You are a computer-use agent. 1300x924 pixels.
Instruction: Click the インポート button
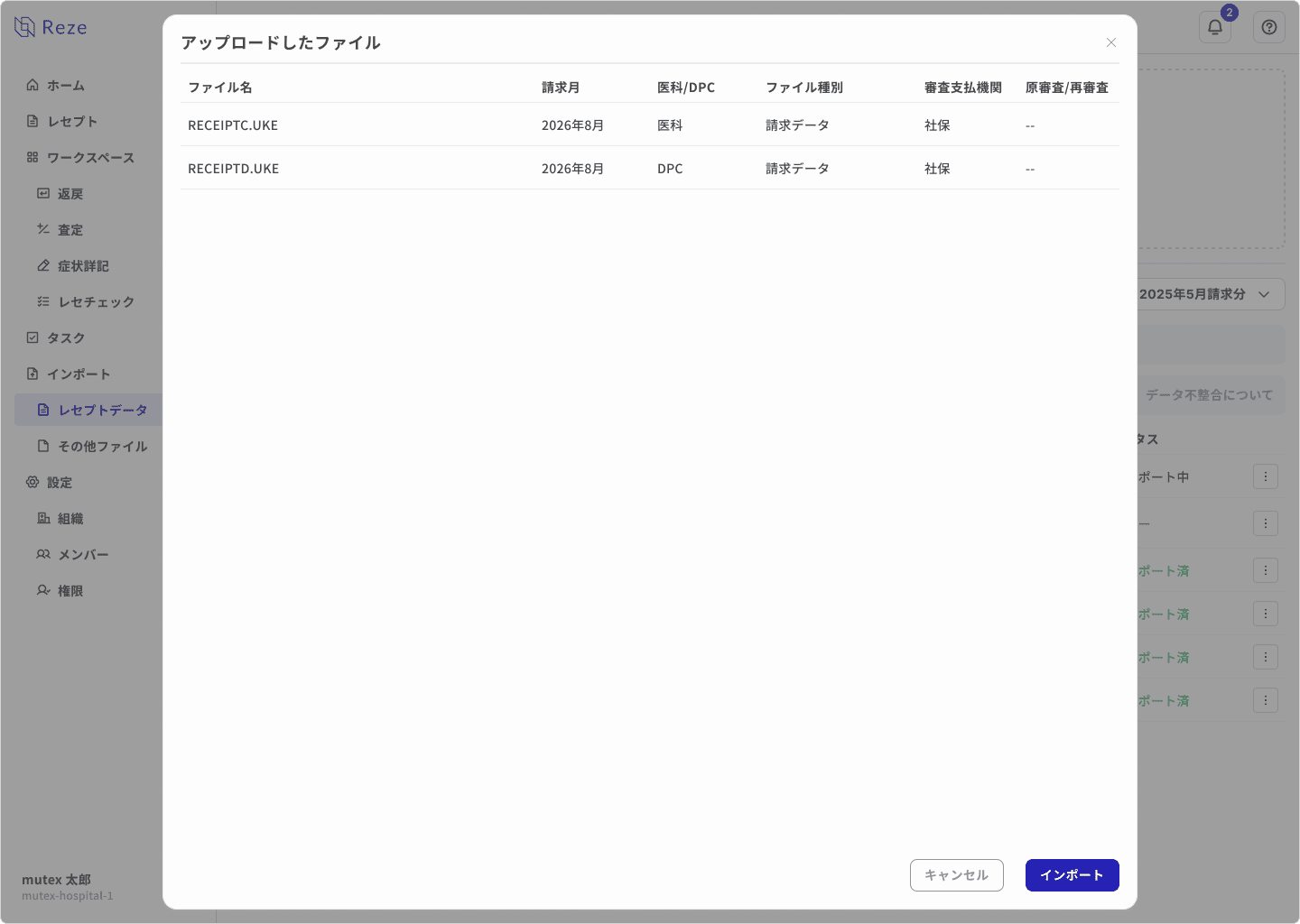1072,874
